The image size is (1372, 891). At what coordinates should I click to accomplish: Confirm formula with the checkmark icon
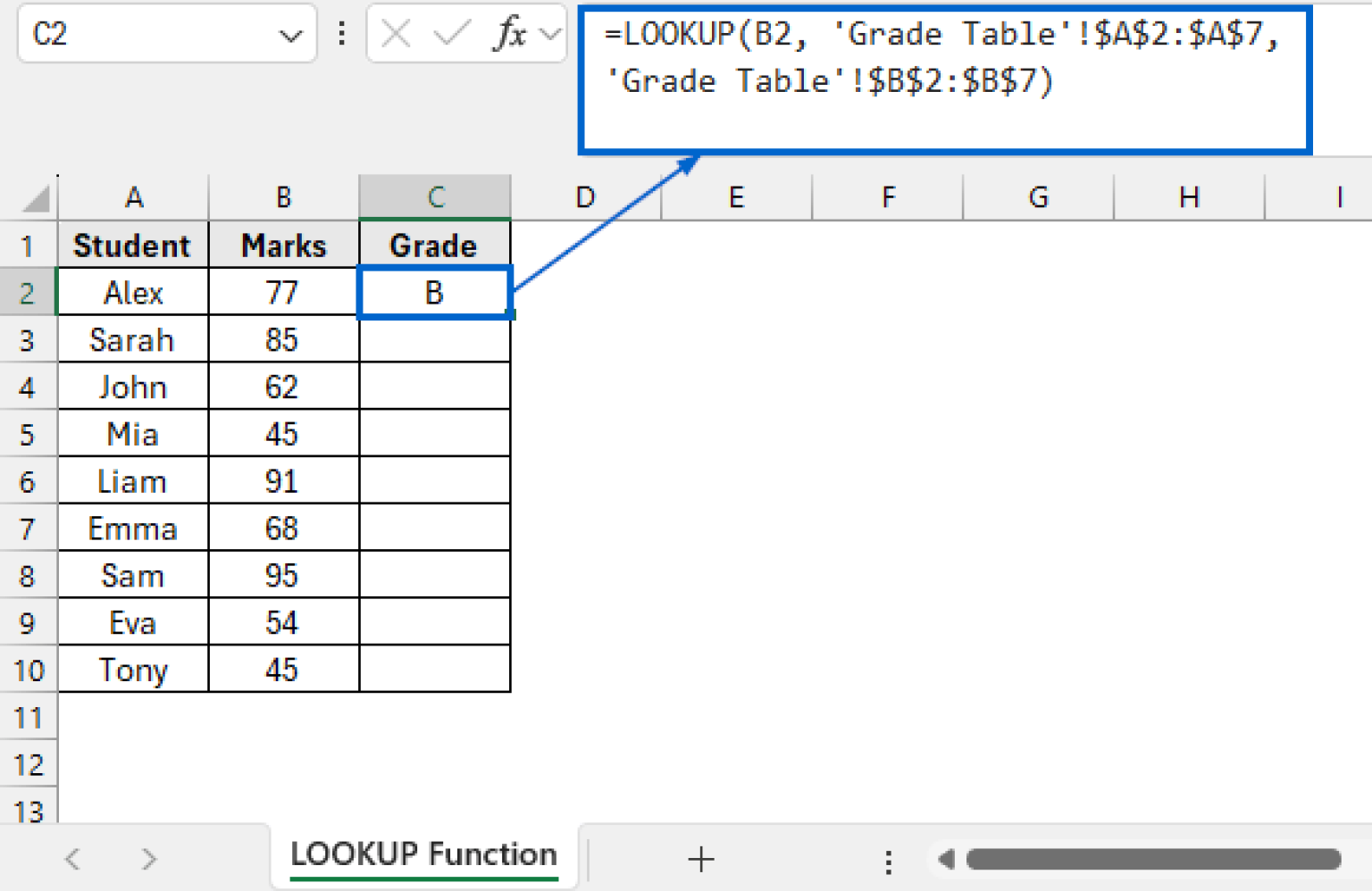[451, 34]
